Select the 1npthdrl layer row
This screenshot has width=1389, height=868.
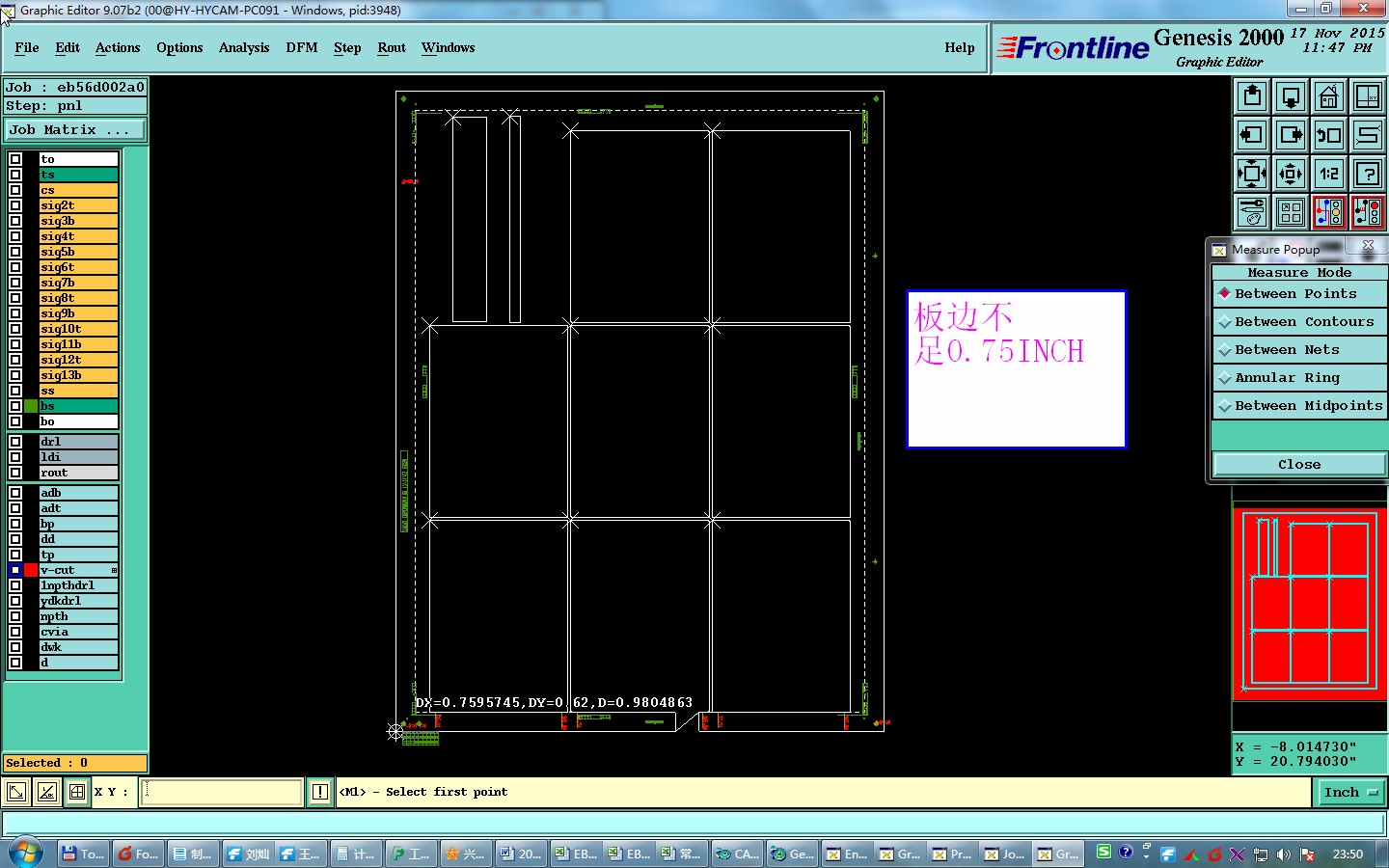(x=79, y=585)
